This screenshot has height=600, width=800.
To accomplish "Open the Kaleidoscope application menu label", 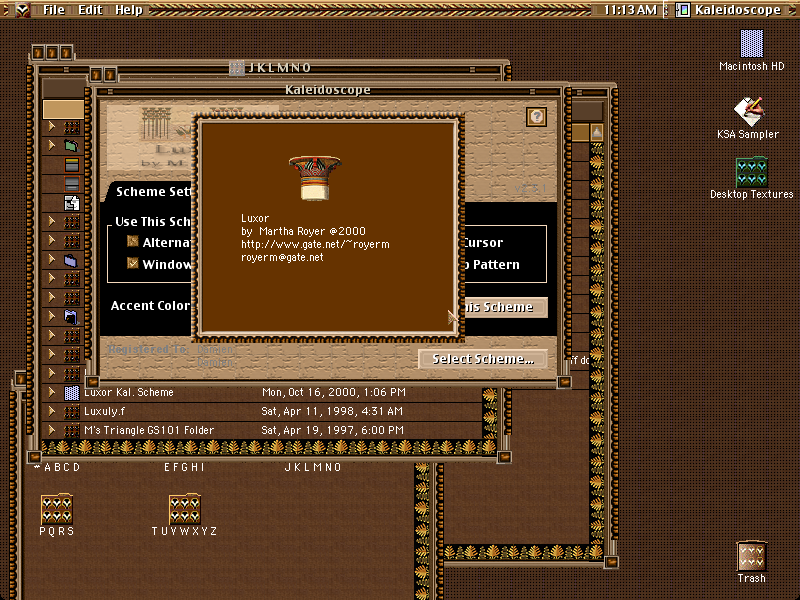I will (738, 10).
